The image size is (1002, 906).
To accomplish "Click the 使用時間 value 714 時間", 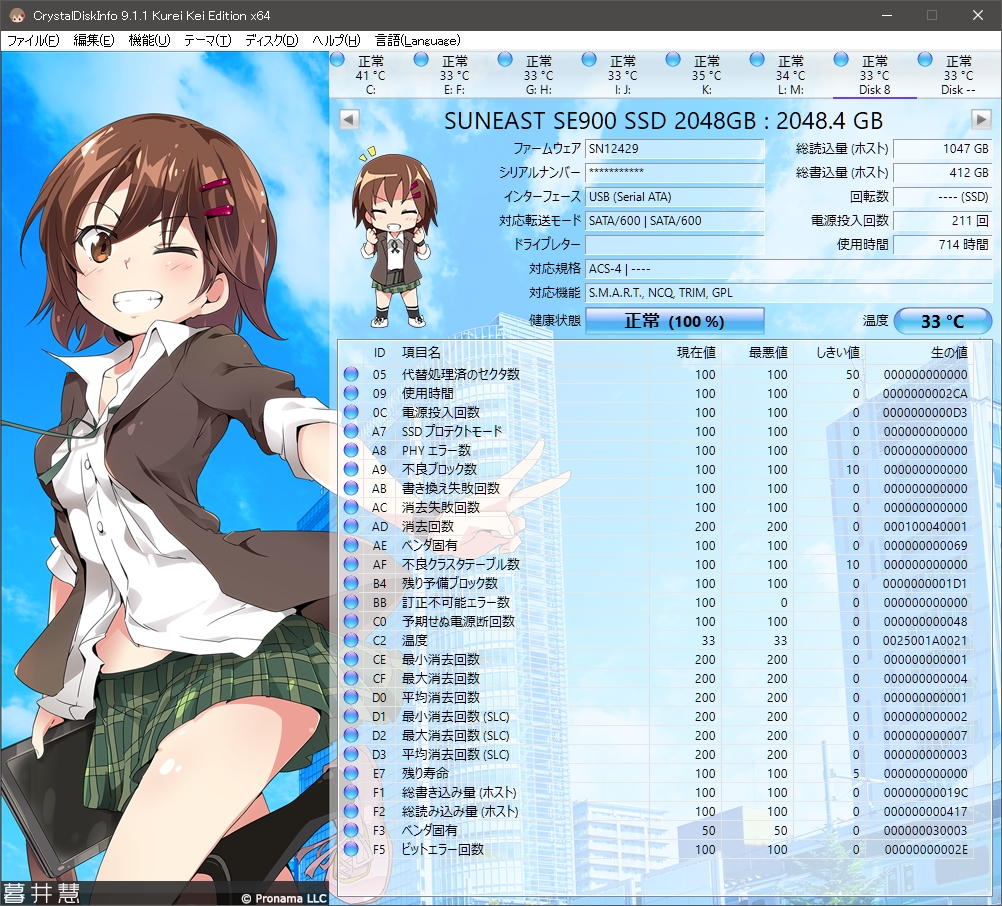I will 943,245.
